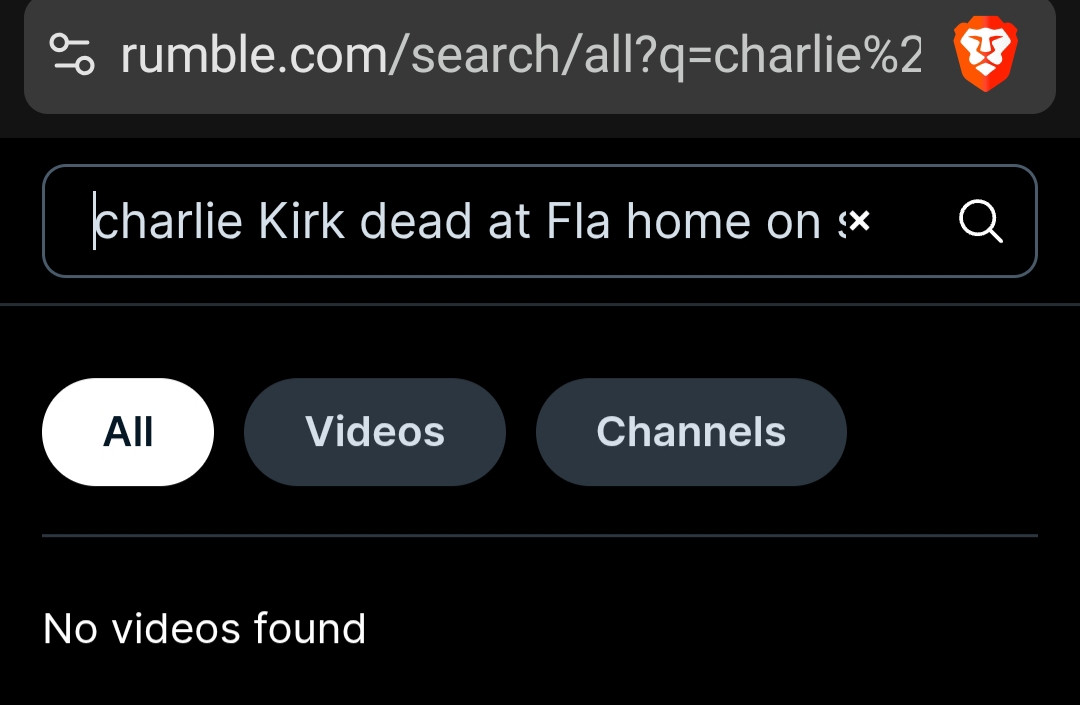The image size is (1080, 705).
Task: Place cursor in the Rumble search query box
Action: click(460, 221)
